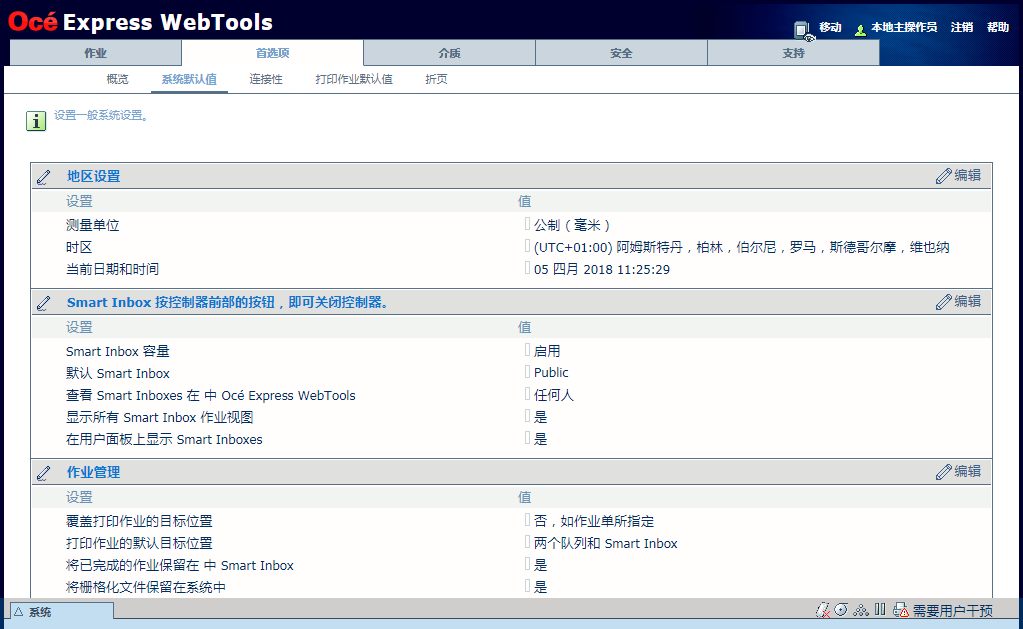Open the 帮助 help link
The image size is (1023, 629).
pyautogui.click(x=998, y=27)
